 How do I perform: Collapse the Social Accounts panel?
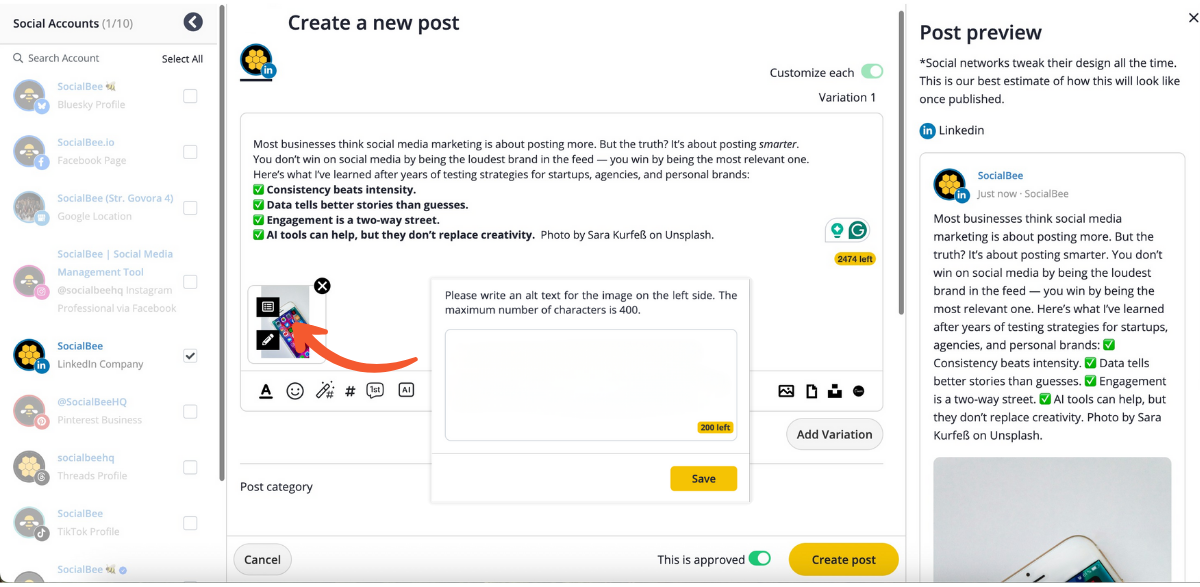point(194,22)
